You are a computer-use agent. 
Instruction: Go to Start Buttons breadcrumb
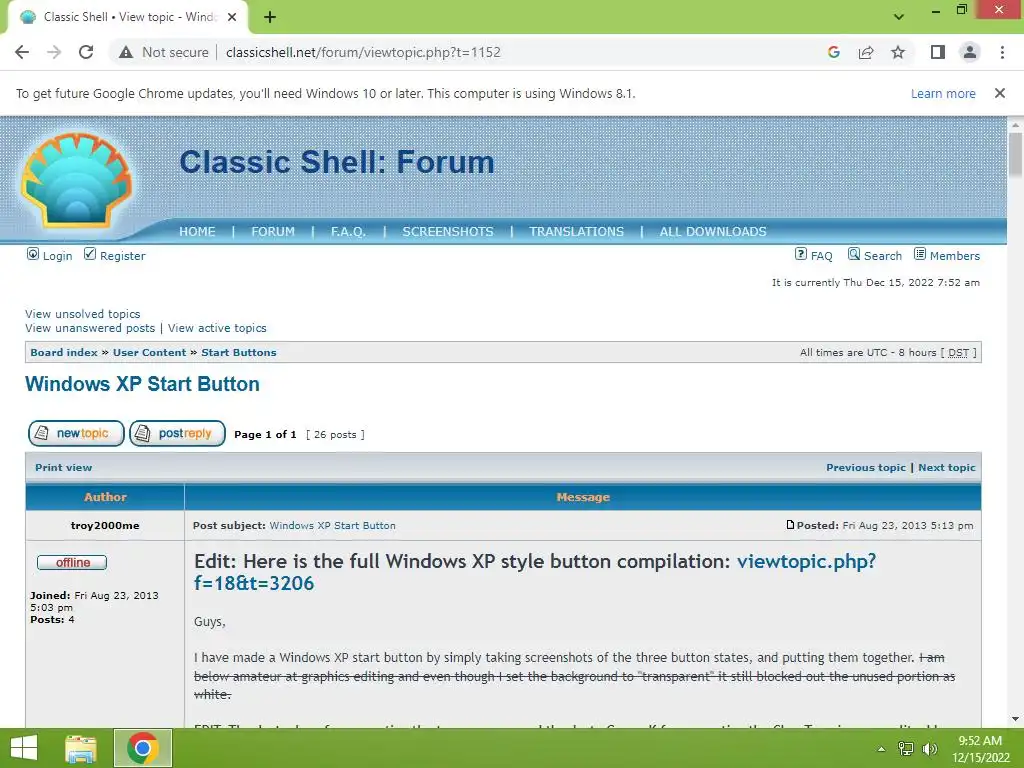[x=239, y=353]
